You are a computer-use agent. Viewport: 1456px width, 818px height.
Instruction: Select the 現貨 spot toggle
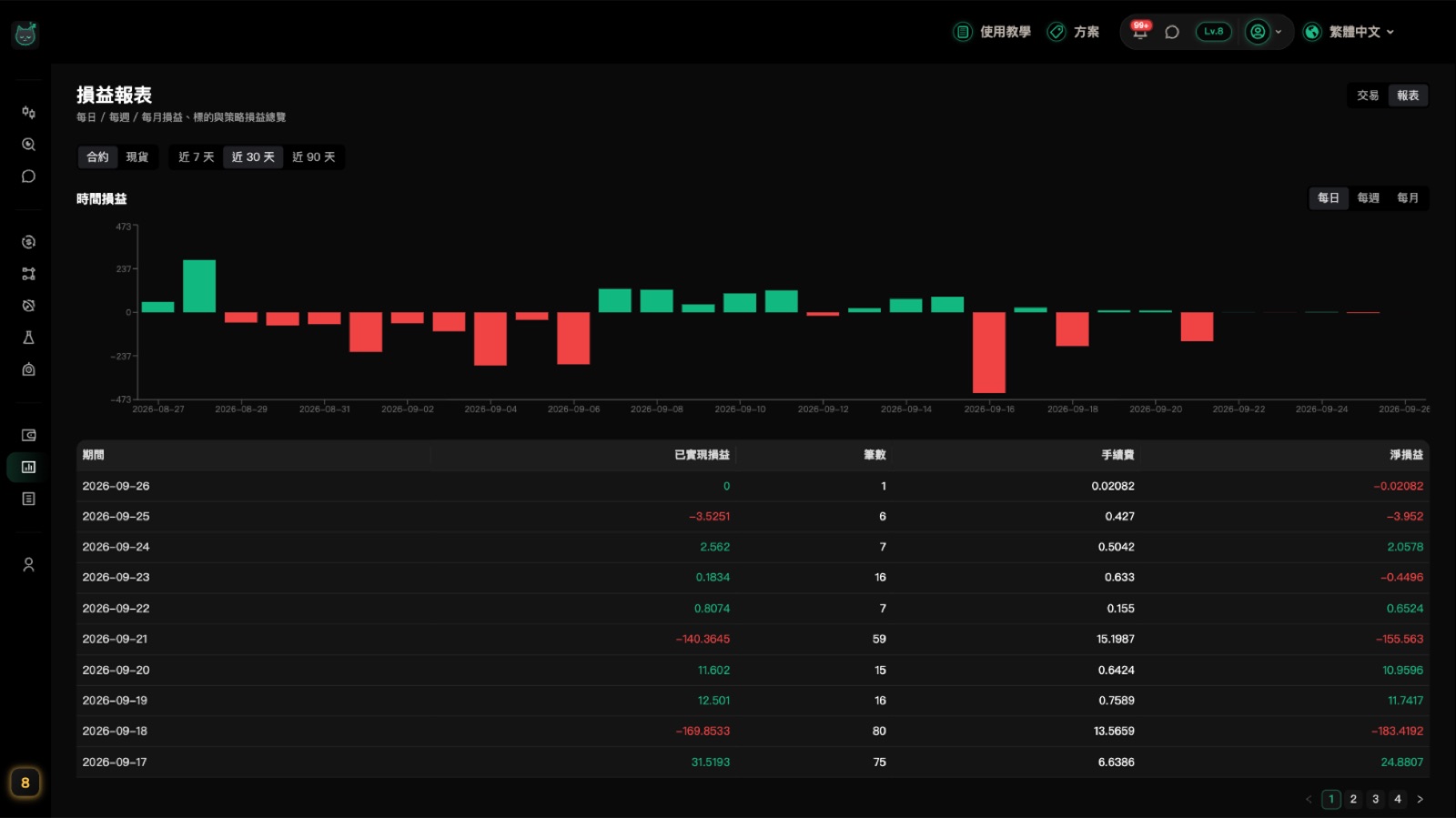click(137, 157)
